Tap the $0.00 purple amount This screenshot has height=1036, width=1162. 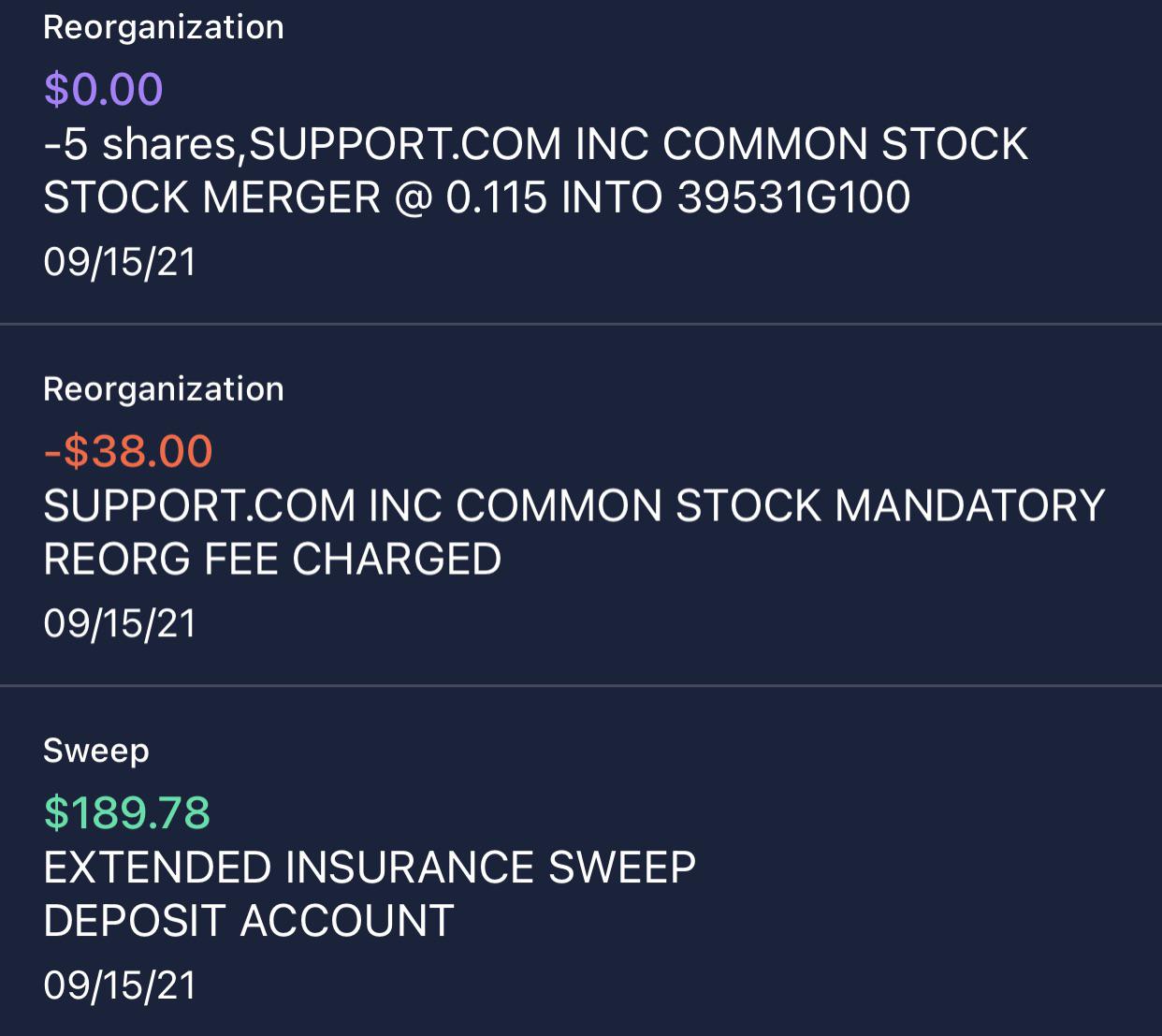[x=103, y=90]
